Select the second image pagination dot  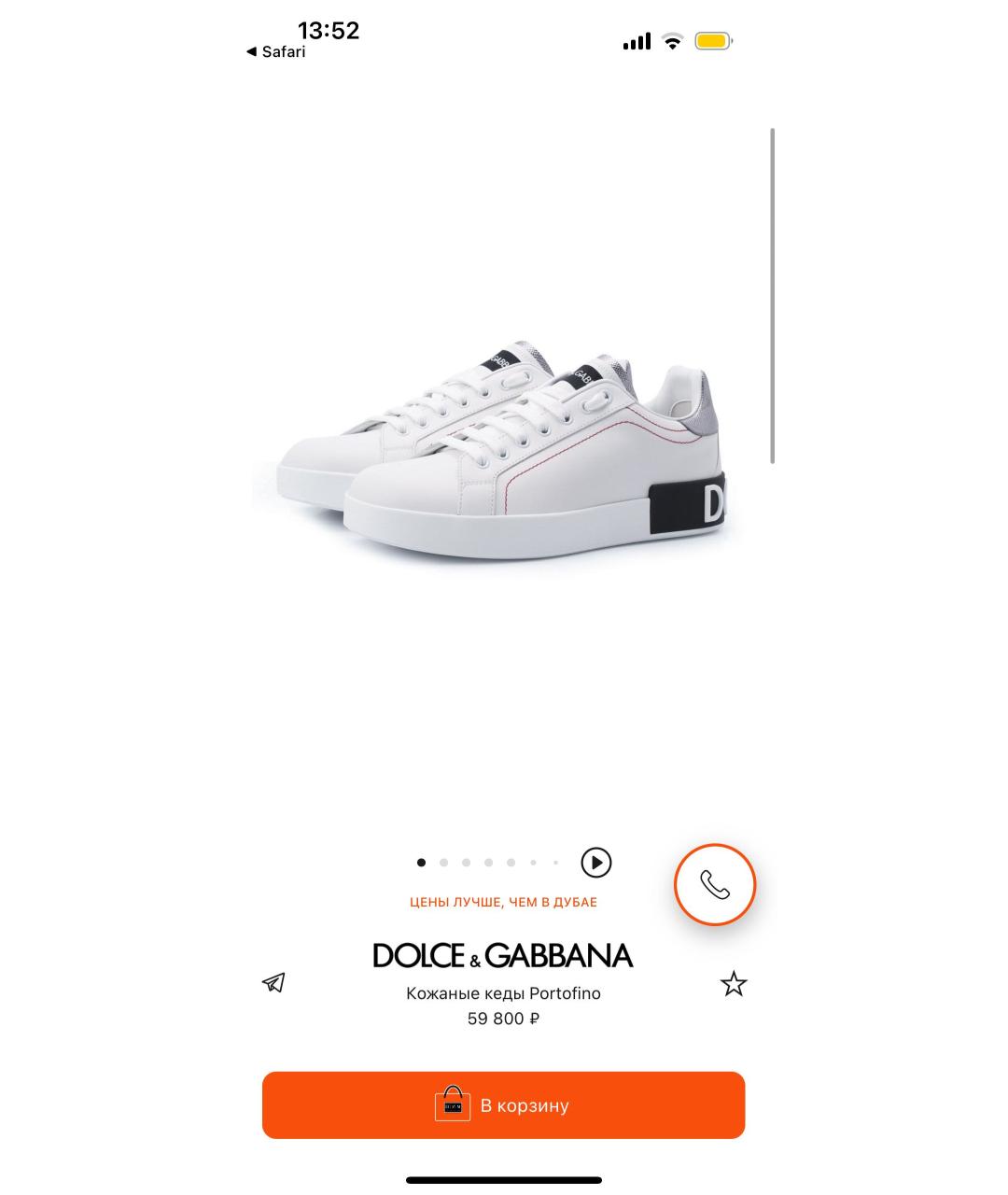point(443,863)
